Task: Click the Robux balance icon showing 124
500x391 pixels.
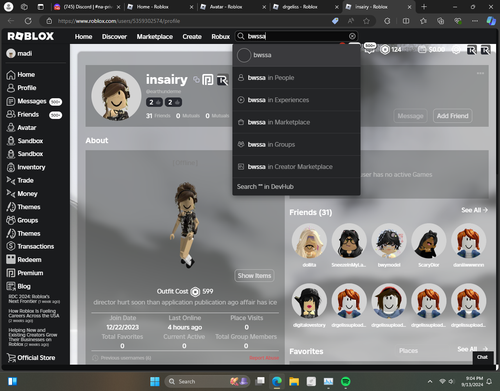Action: [391, 50]
